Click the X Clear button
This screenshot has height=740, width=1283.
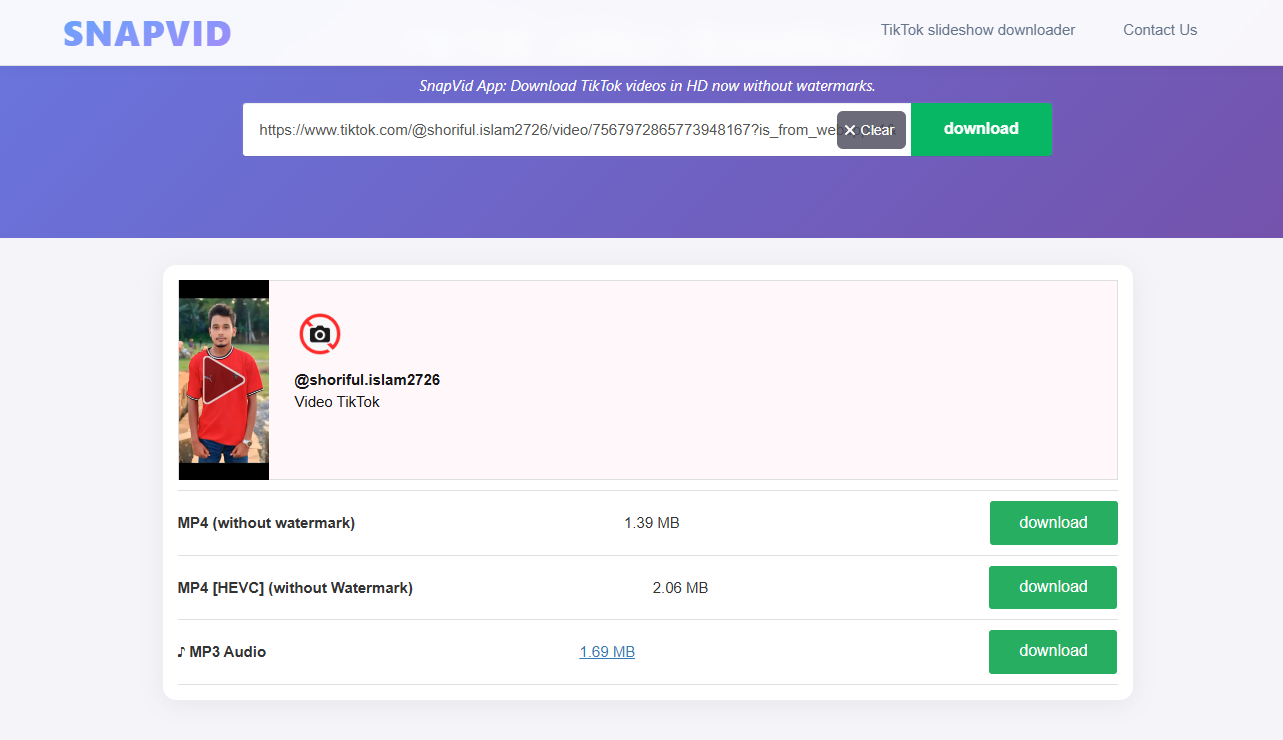pyautogui.click(x=871, y=130)
